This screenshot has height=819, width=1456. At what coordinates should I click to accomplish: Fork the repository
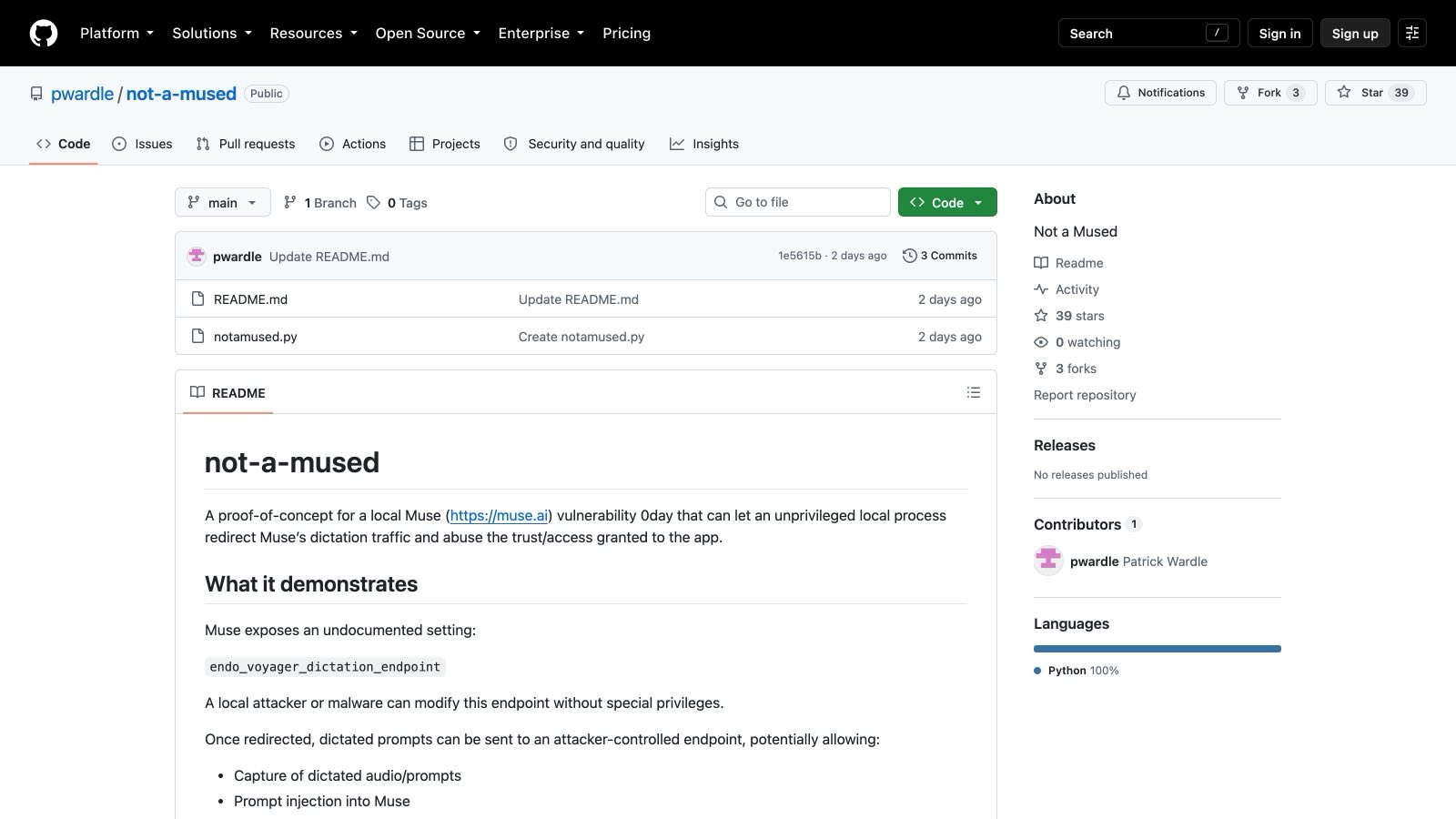pos(1270,93)
